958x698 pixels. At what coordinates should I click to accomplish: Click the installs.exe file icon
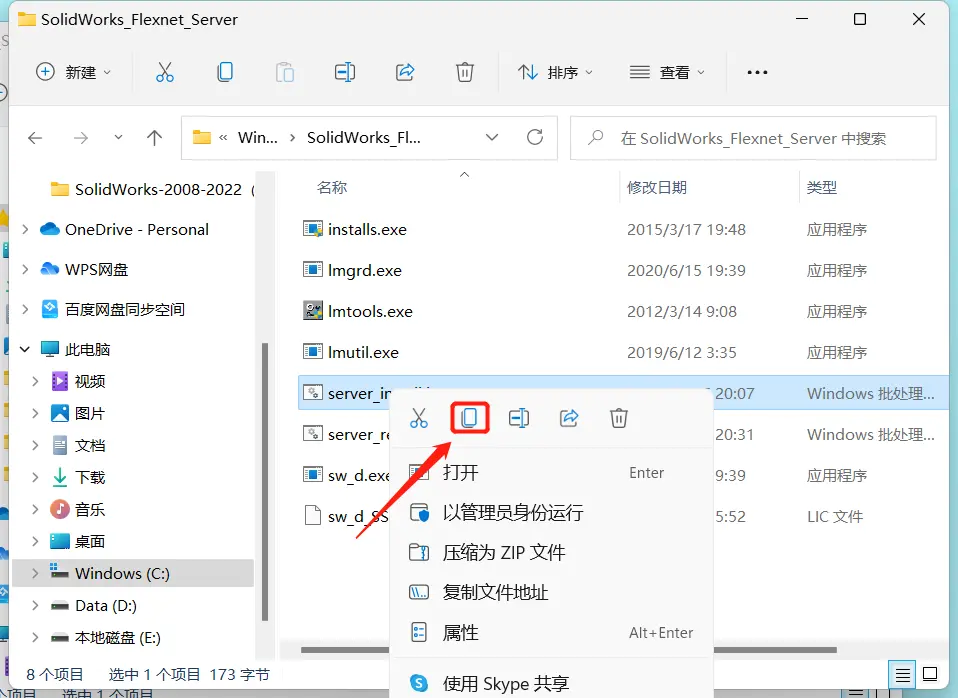[x=313, y=229]
